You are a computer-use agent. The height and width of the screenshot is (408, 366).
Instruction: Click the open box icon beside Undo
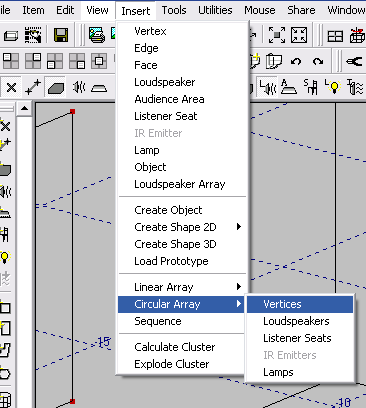274,61
